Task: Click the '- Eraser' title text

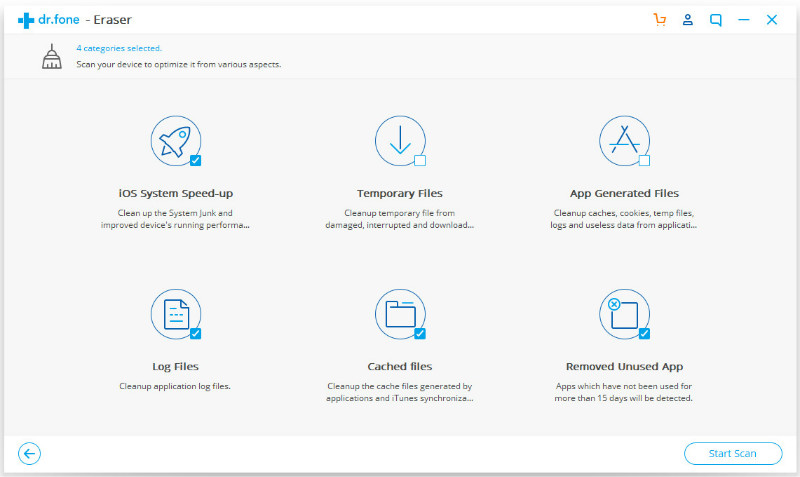Action: click(109, 20)
